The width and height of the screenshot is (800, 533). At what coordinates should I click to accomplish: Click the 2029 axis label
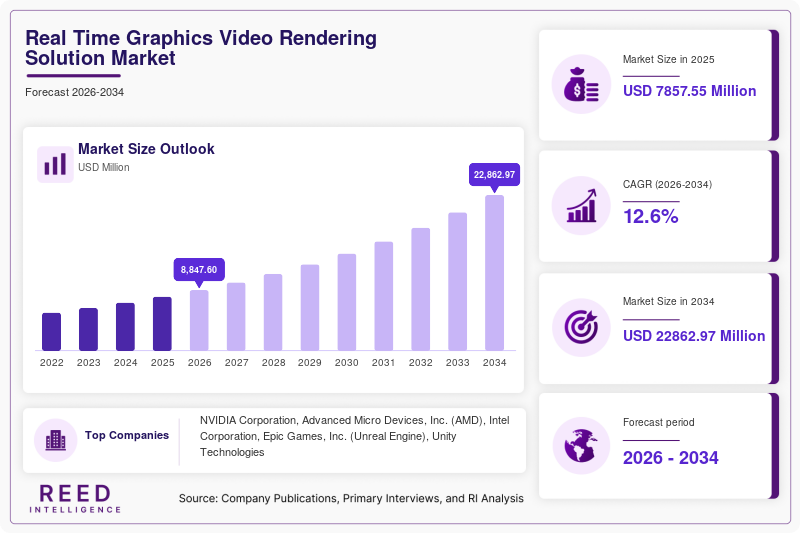[310, 363]
